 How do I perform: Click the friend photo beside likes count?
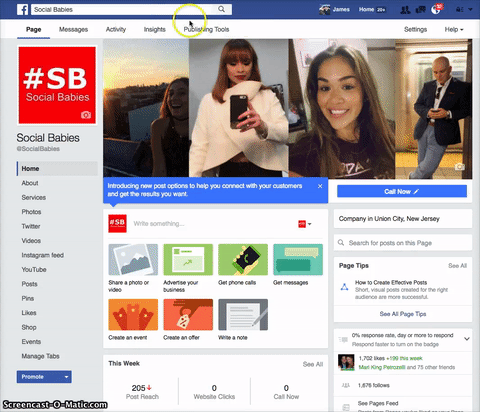(x=346, y=362)
